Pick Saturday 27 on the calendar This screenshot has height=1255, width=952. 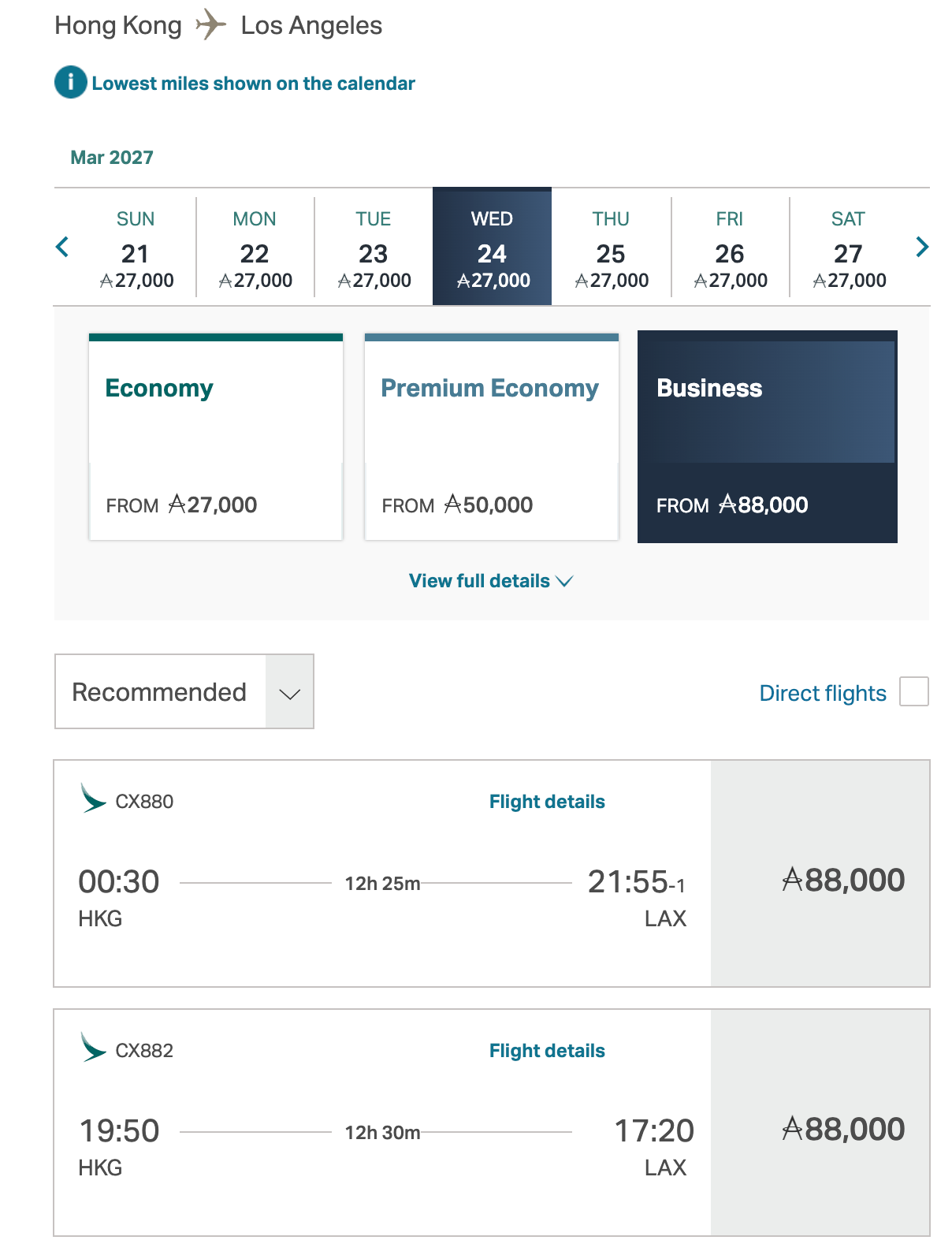(x=849, y=248)
